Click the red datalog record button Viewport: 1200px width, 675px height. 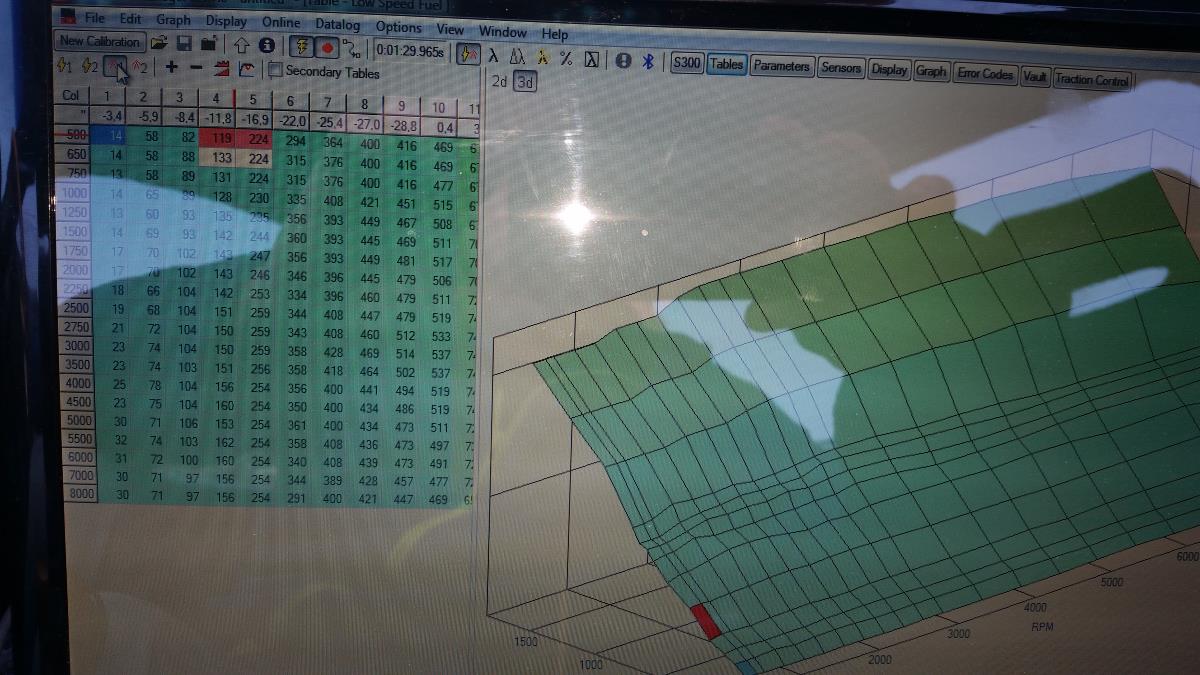pos(326,48)
